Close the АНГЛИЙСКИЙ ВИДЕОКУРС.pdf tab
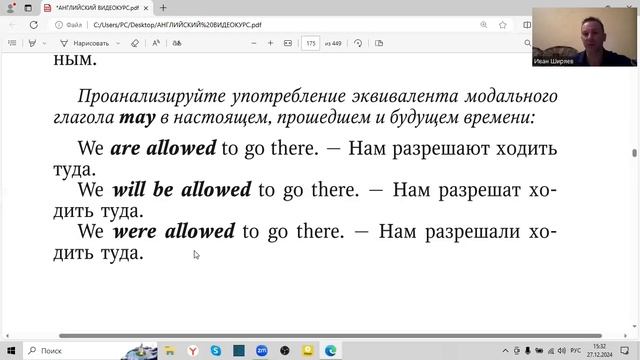 pos(146,8)
